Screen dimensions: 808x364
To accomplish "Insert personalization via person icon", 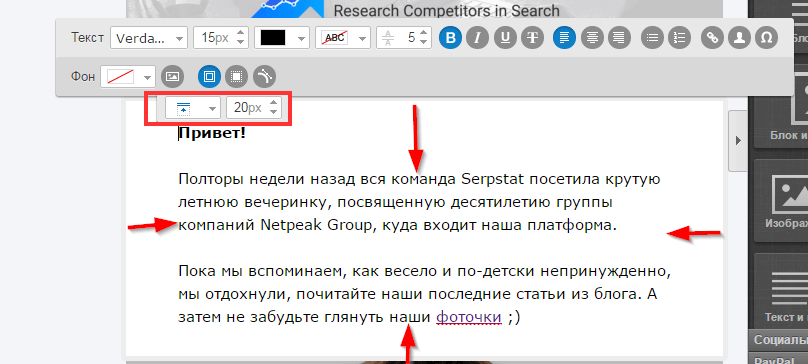I will tap(740, 38).
